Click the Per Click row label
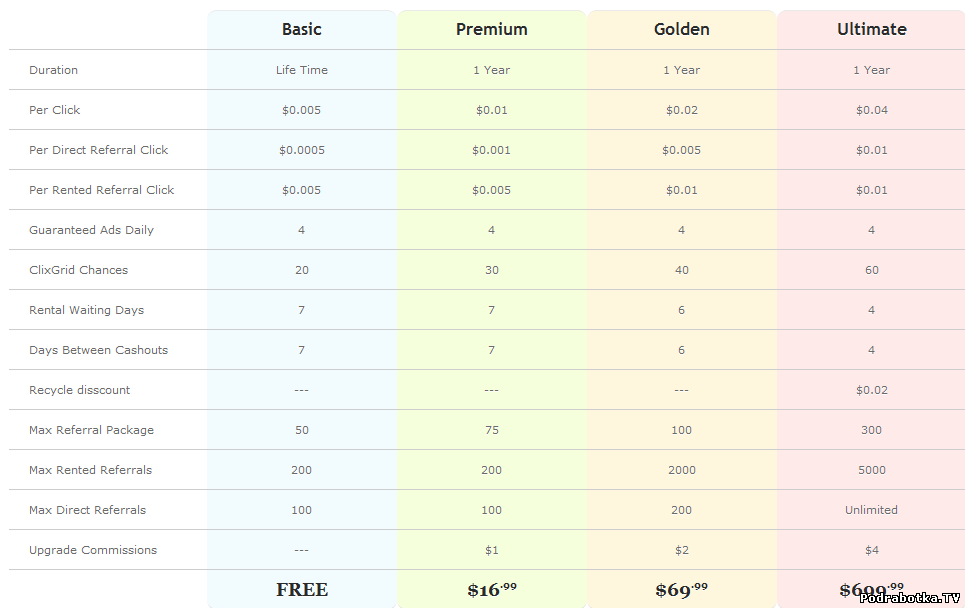The height and width of the screenshot is (608, 965). pos(54,110)
